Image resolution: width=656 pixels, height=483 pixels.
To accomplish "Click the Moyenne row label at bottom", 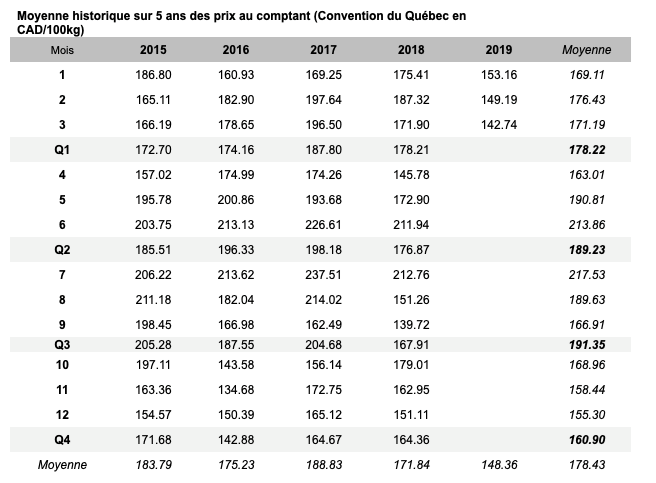I will (62, 465).
